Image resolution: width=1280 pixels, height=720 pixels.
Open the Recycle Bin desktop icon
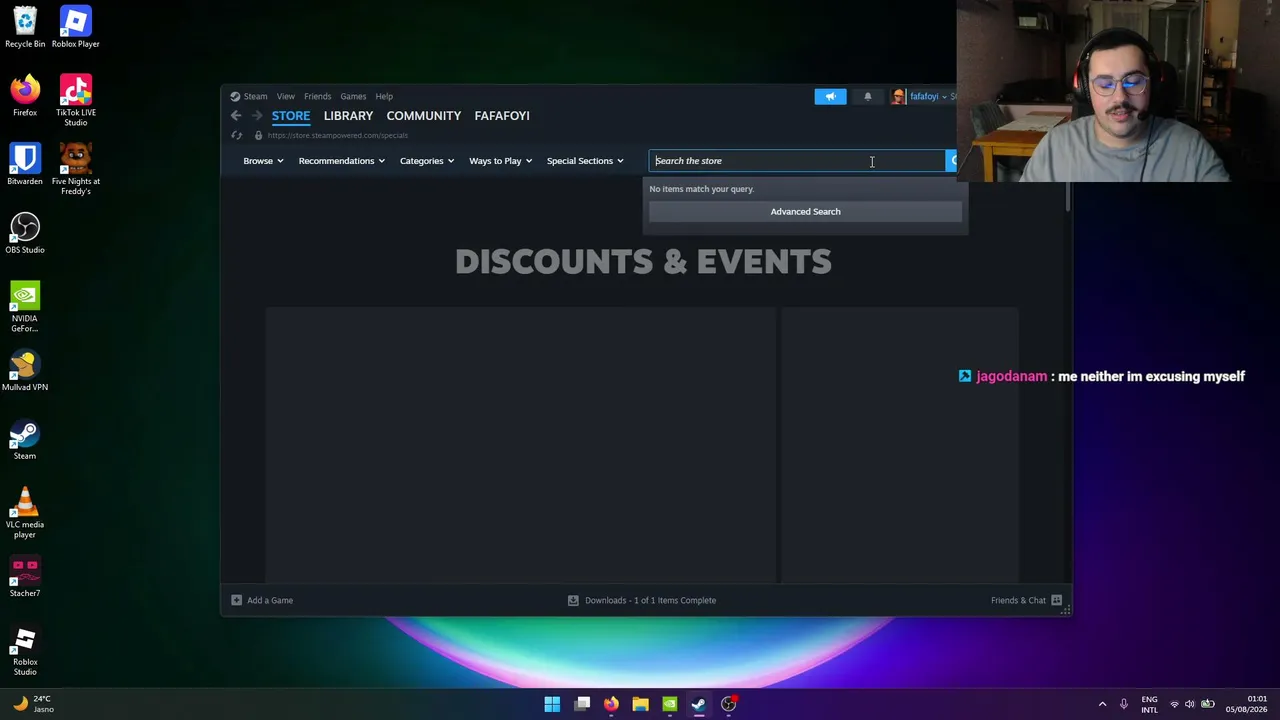click(x=25, y=27)
